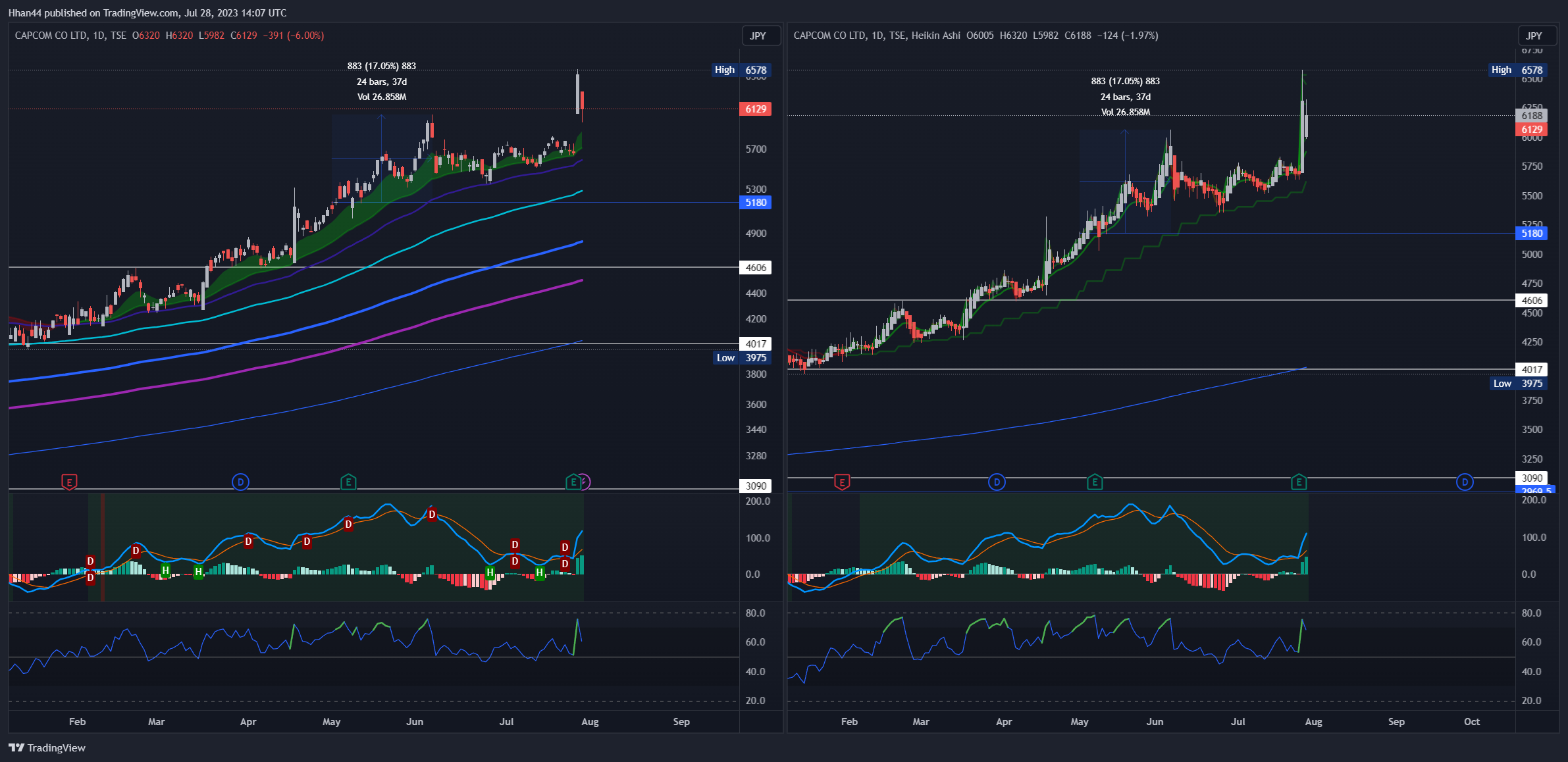1568x762 pixels.
Task: Click the dividend D marker near Oct on right chart
Action: click(1465, 482)
